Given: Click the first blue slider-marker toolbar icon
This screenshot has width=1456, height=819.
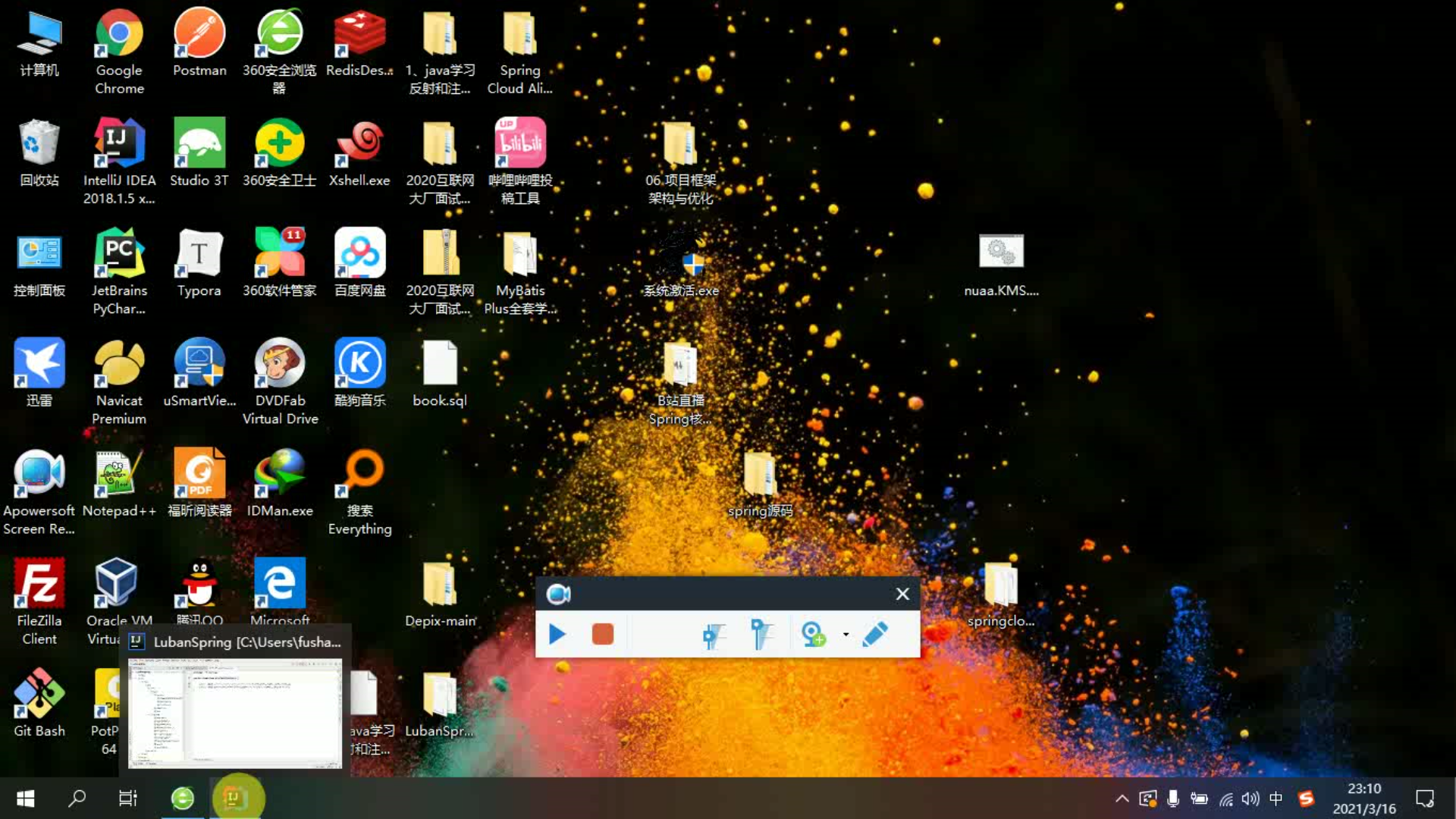Looking at the screenshot, I should pyautogui.click(x=713, y=635).
